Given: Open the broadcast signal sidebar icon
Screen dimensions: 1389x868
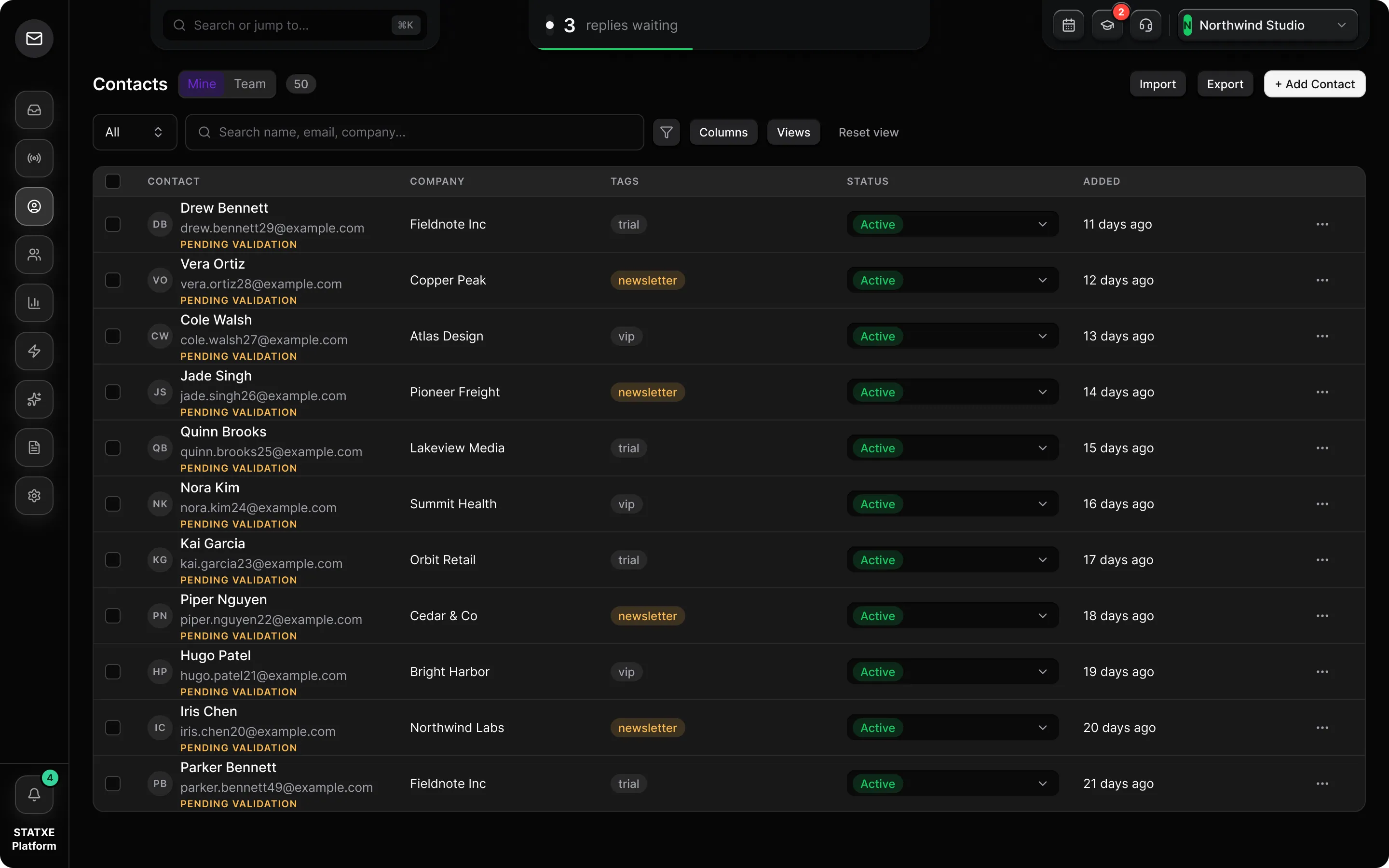Looking at the screenshot, I should point(34,158).
